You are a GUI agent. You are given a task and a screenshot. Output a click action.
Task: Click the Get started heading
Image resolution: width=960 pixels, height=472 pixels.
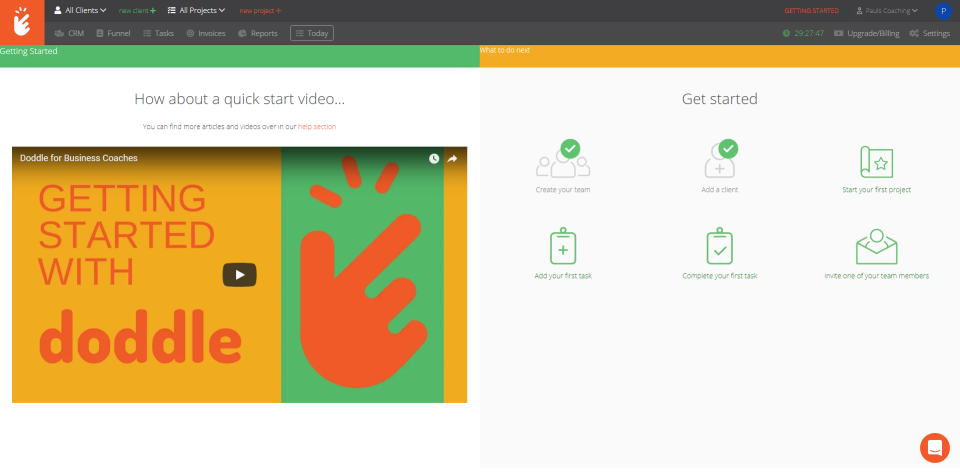(720, 99)
